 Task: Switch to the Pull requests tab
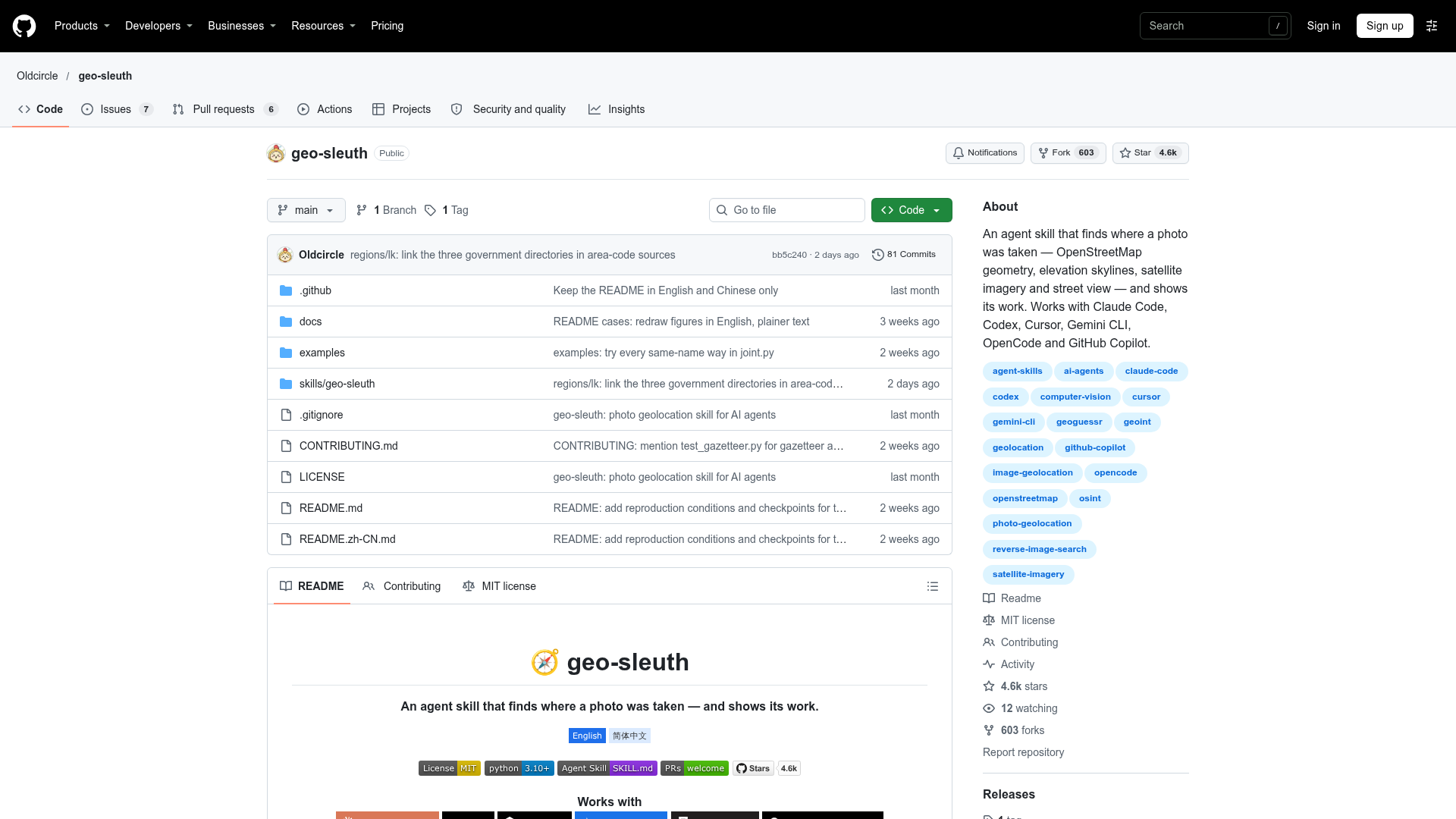click(x=225, y=109)
